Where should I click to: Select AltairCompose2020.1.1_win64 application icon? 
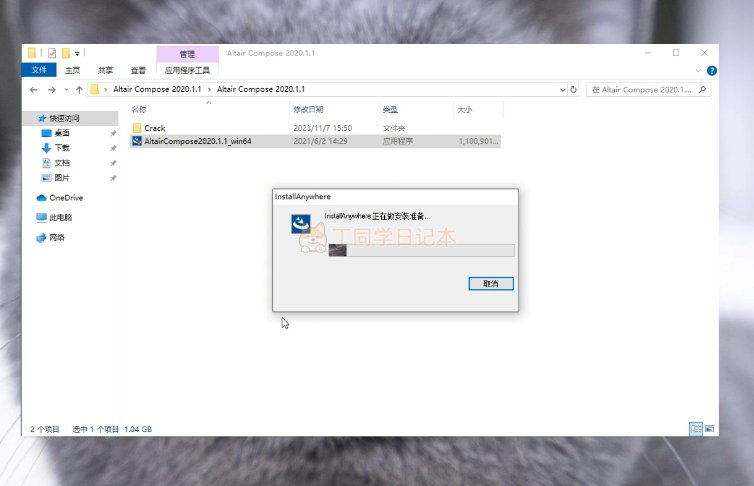click(x=137, y=141)
